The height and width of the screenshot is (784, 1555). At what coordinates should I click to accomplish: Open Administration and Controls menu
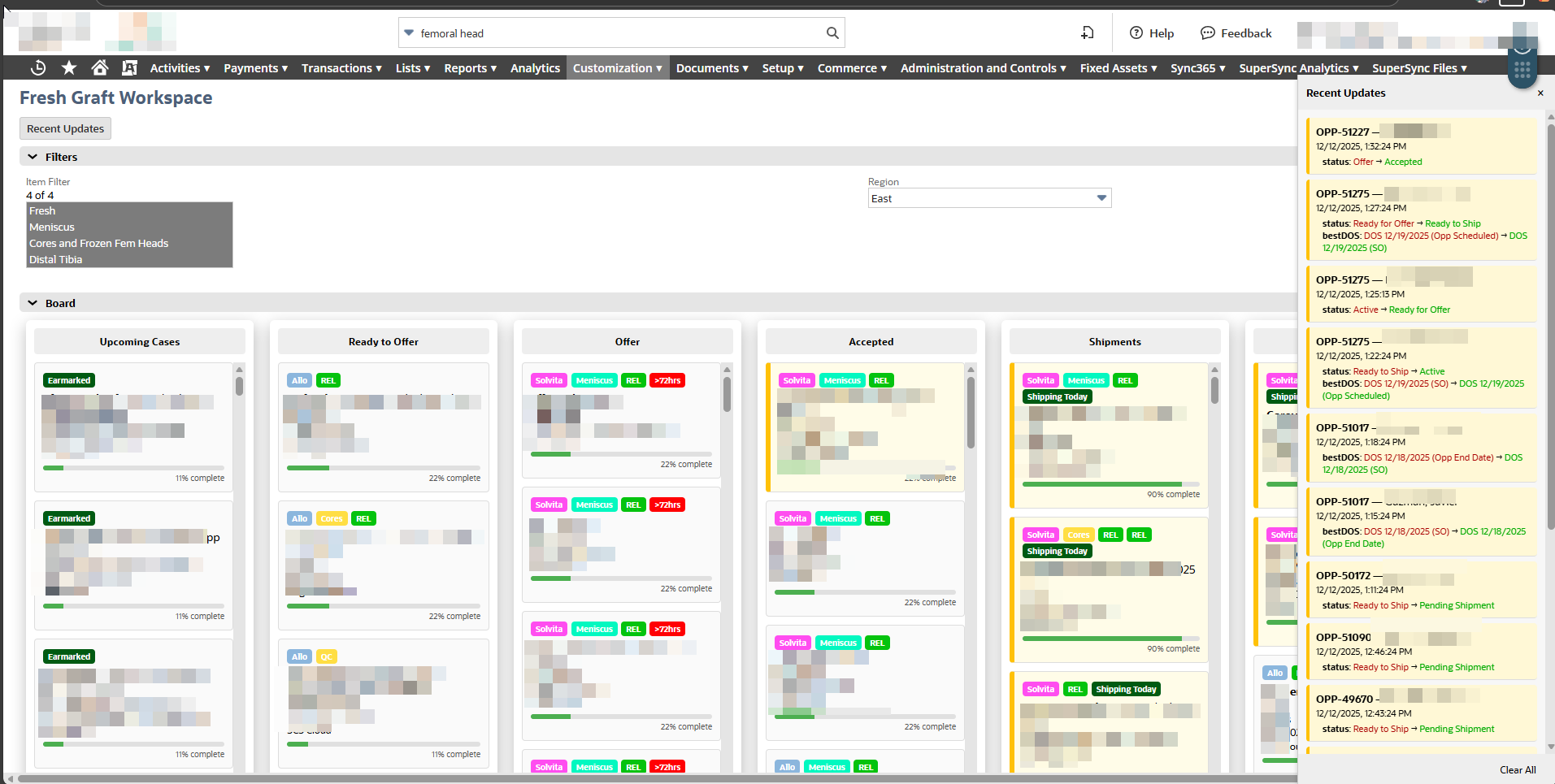(984, 68)
